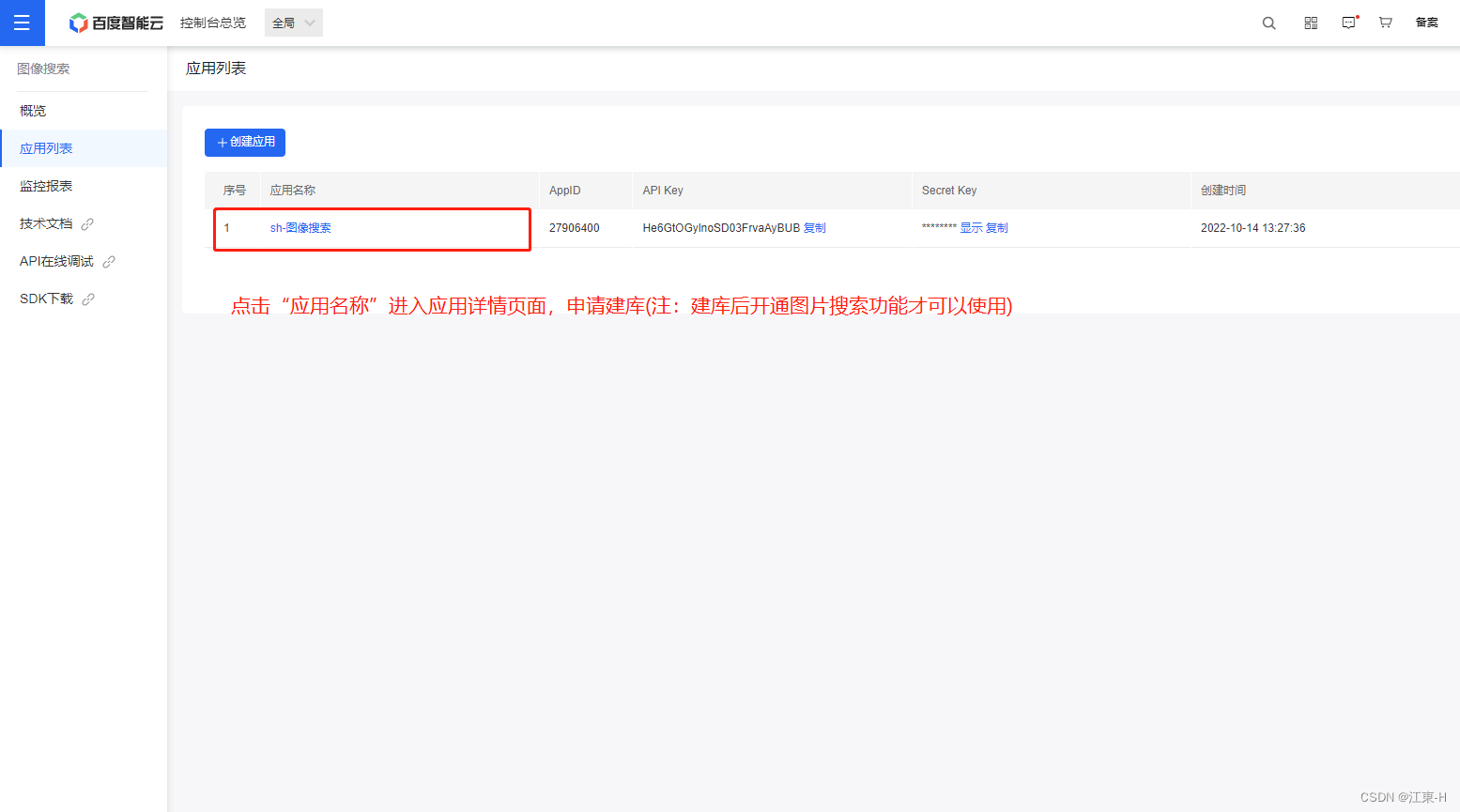
Task: Click the creation time 2022-10-14 13:27:36
Action: (1253, 228)
